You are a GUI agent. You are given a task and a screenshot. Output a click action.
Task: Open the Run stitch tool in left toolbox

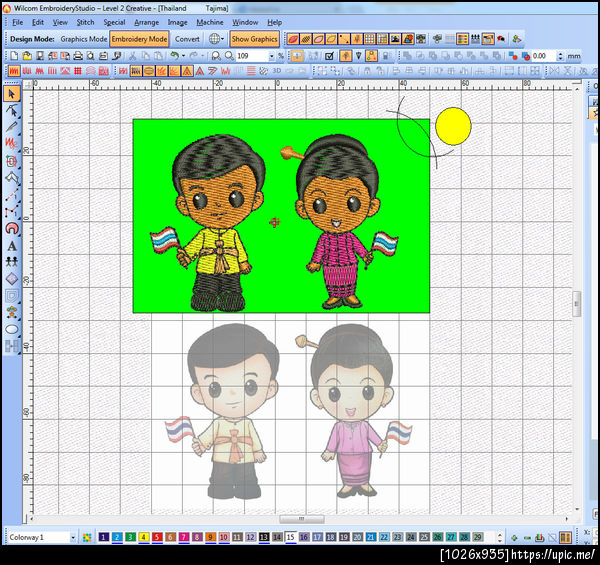coord(11,194)
